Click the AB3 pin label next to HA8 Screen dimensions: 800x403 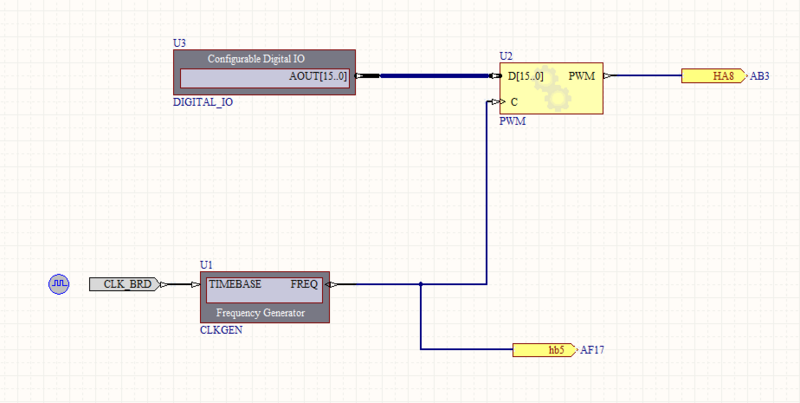click(x=759, y=76)
